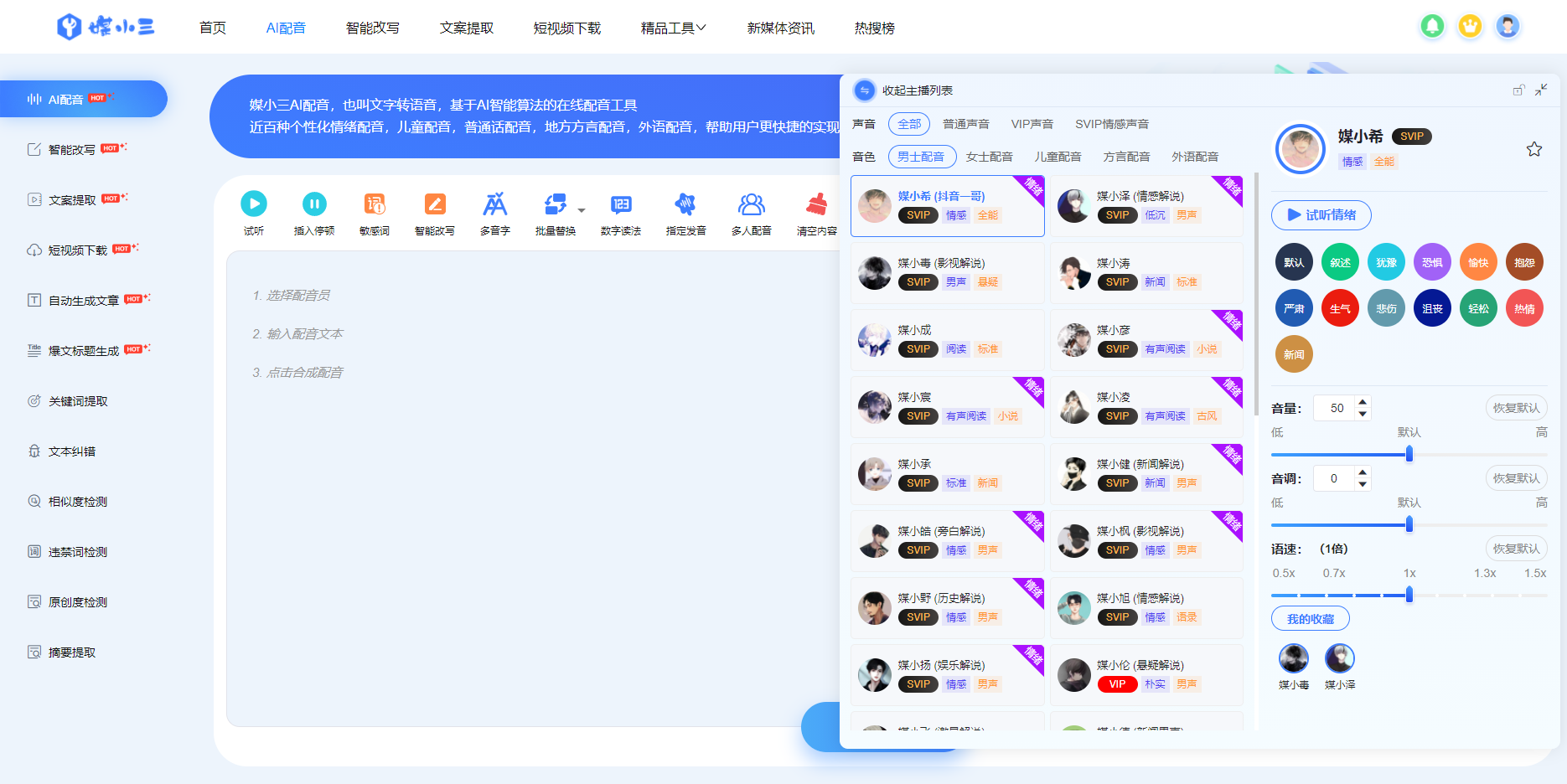This screenshot has height=784, width=1567.
Task: Click the 数字读法 number reading icon
Action: click(x=621, y=204)
